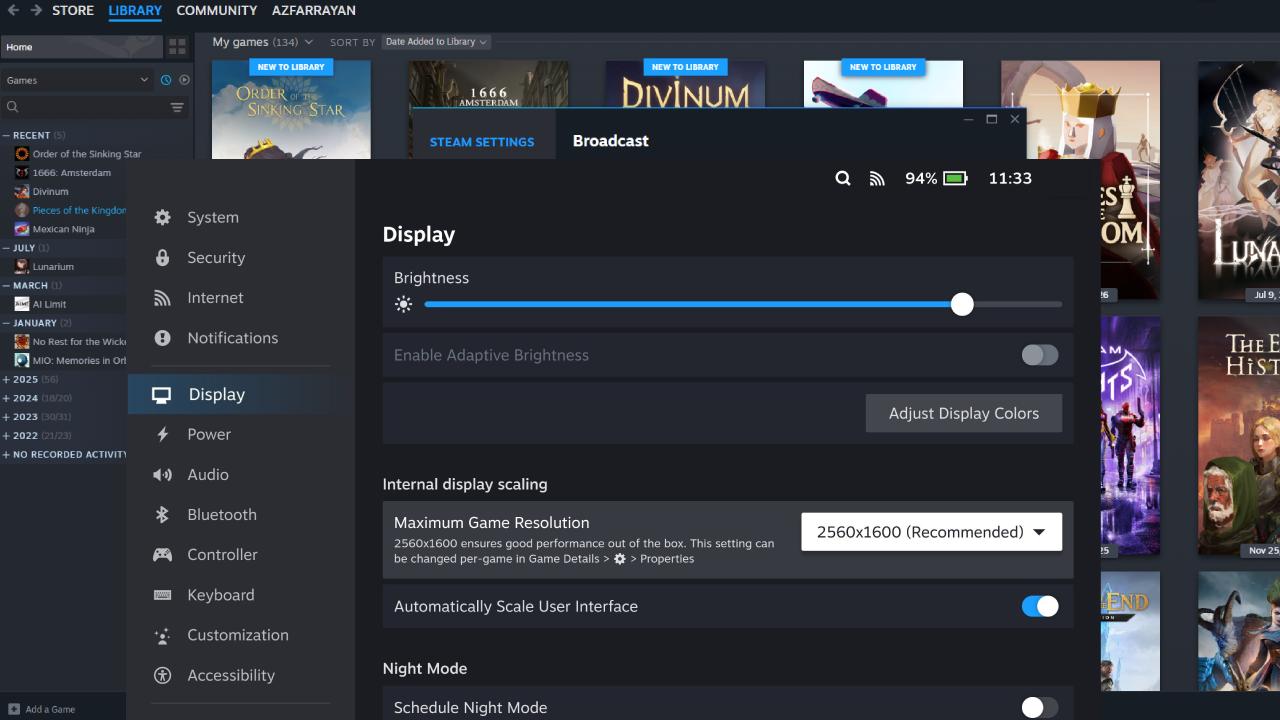Click Order of the Sinking Star game icon
Screen dimensions: 1280x720
[x=22, y=154]
